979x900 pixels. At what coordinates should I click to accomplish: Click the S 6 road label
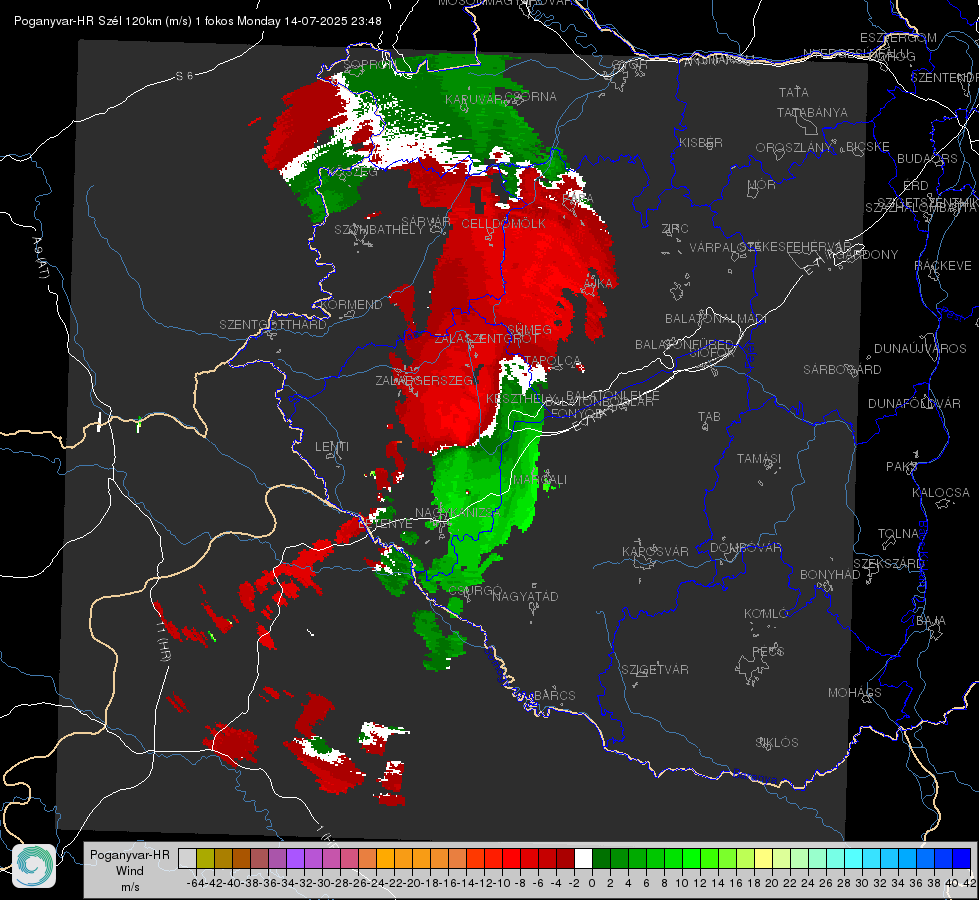click(184, 76)
